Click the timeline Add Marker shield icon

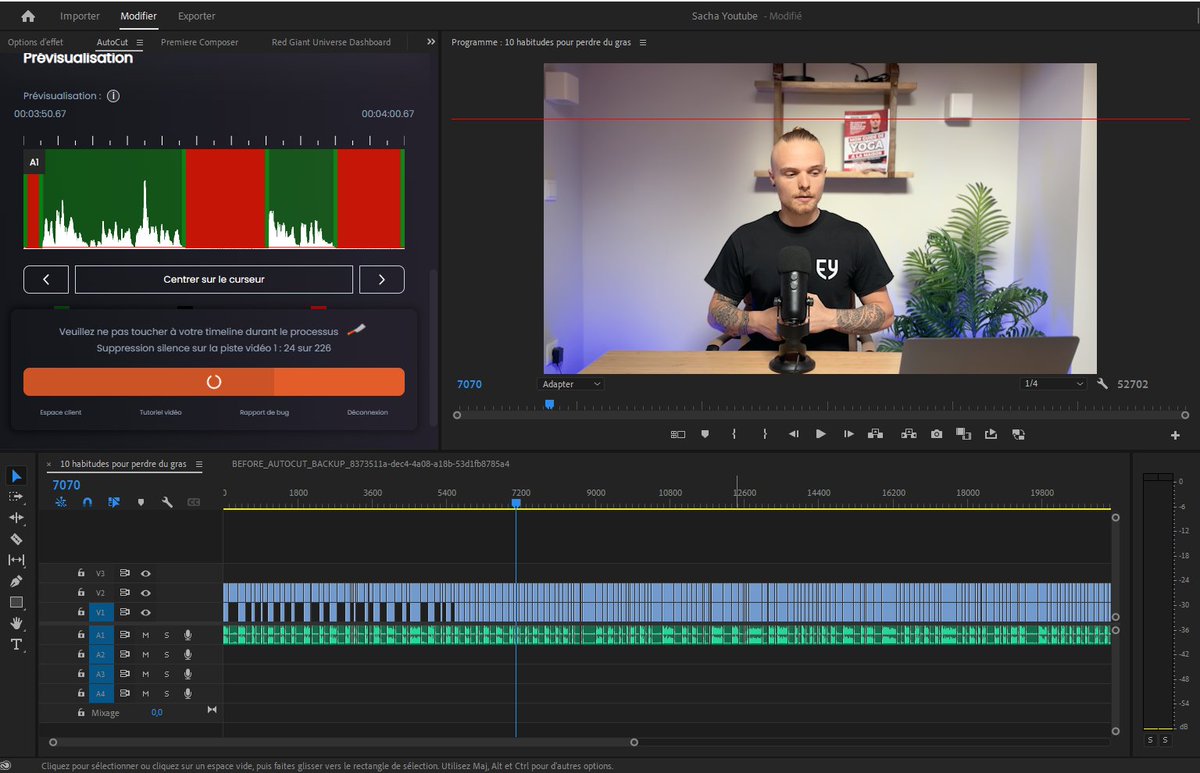point(140,502)
